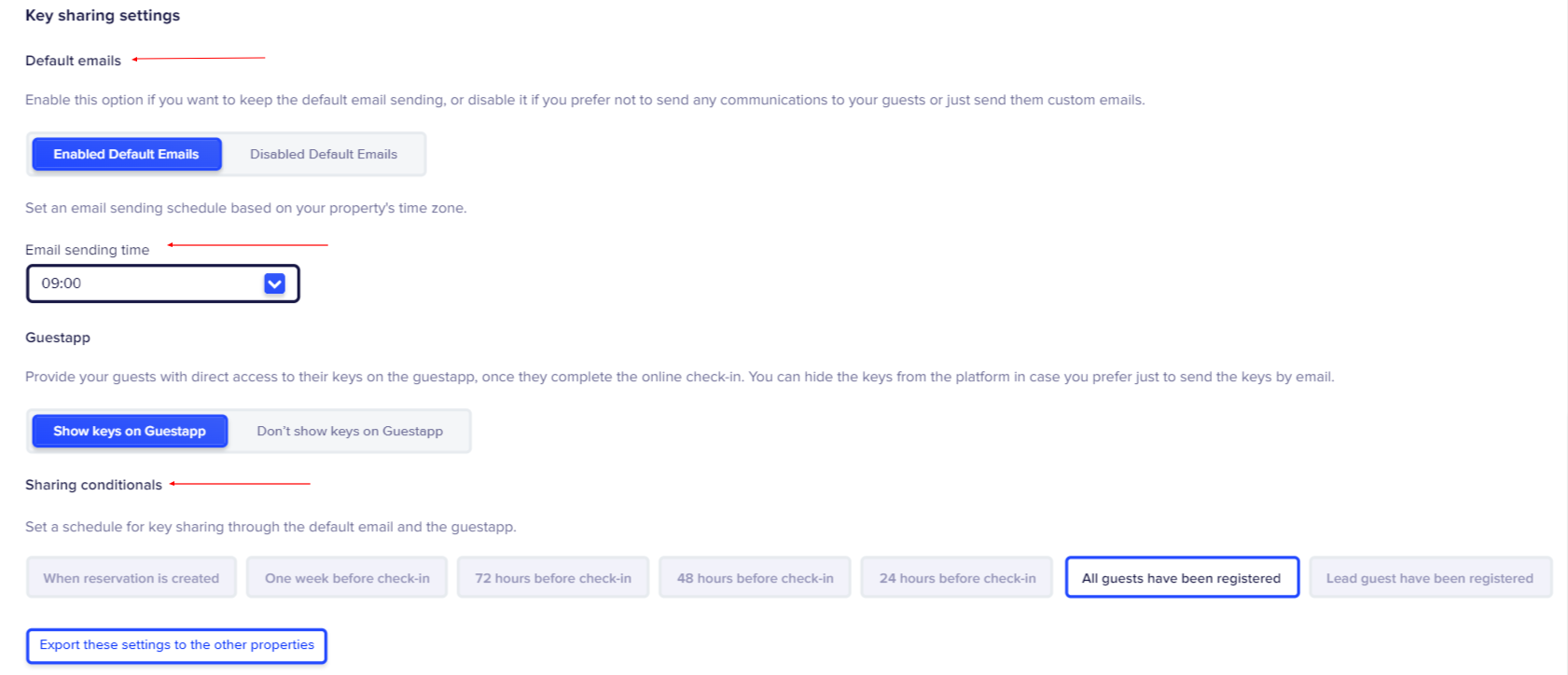
Task: Enable Show keys on Guestapp
Action: click(130, 431)
